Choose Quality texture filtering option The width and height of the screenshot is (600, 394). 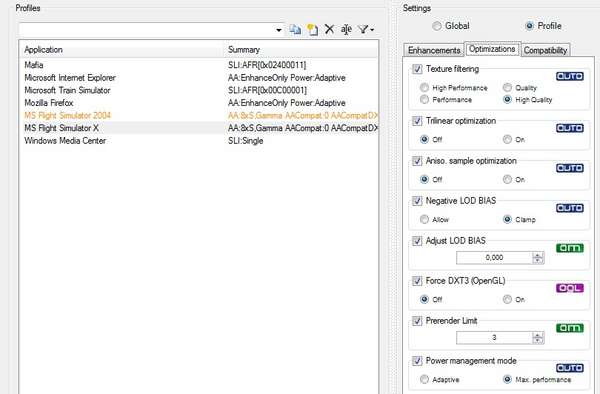click(x=507, y=88)
